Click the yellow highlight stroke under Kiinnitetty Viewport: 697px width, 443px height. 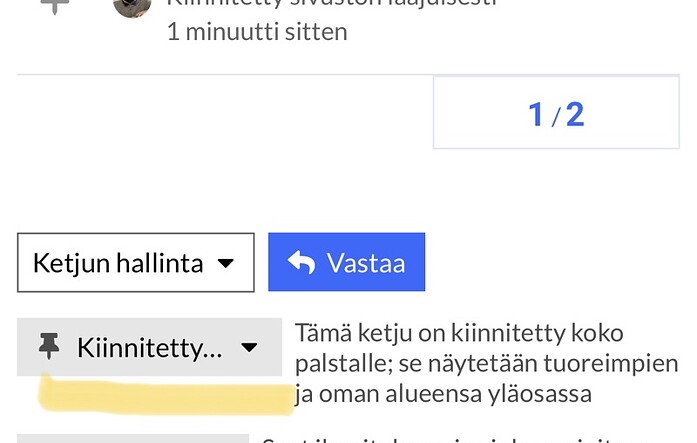coord(165,394)
